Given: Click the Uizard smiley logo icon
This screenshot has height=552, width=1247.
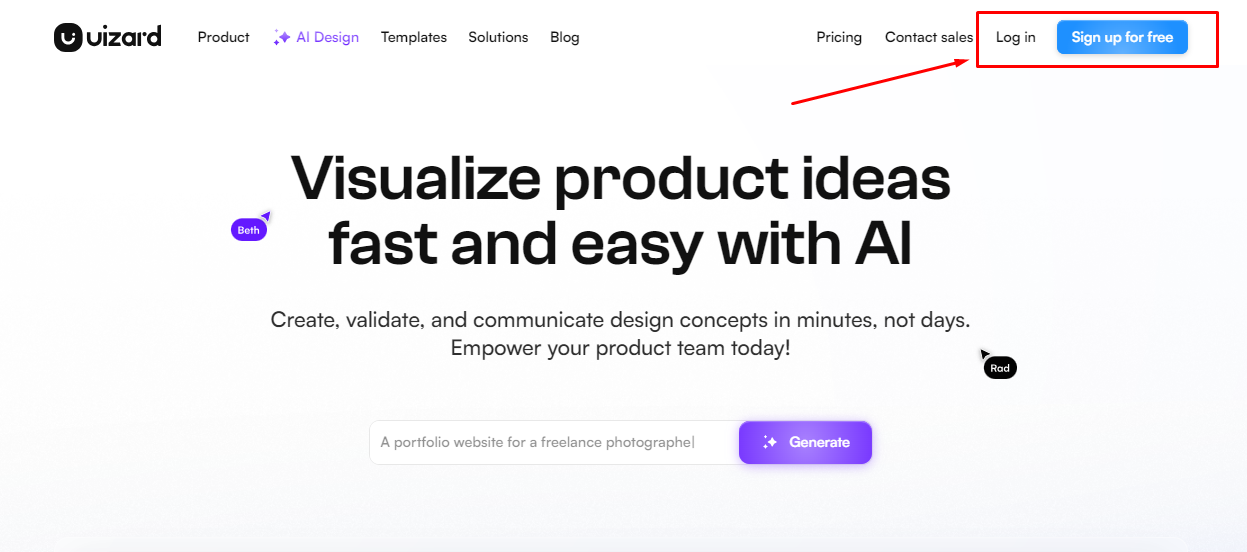Looking at the screenshot, I should 68,38.
